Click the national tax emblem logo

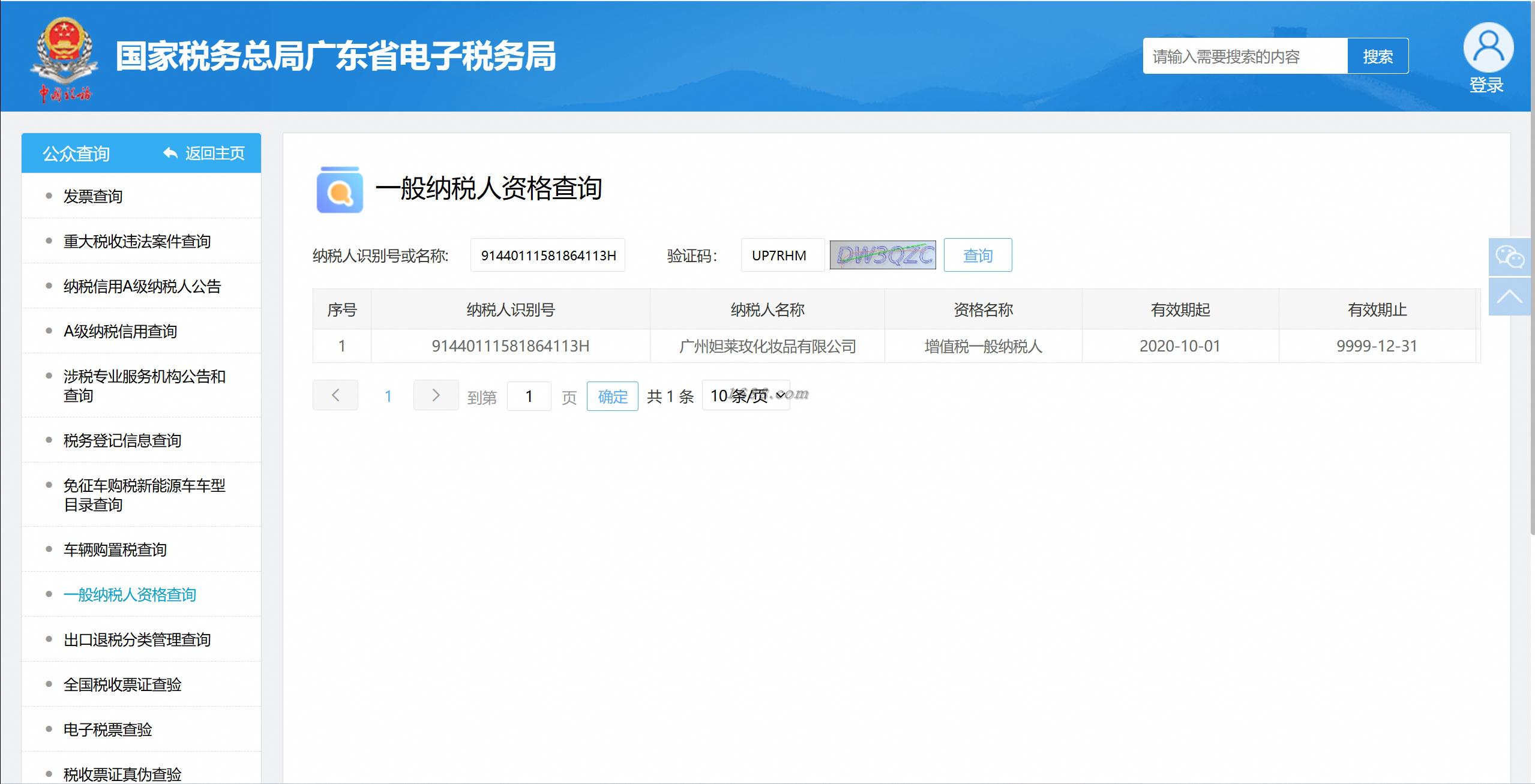(64, 58)
